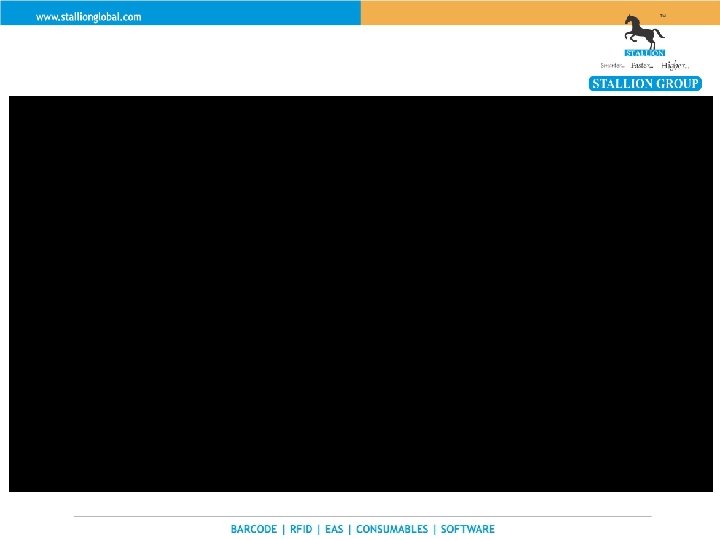Select the EAS footer text
Viewport: 720px width, 540px height.
(334, 529)
